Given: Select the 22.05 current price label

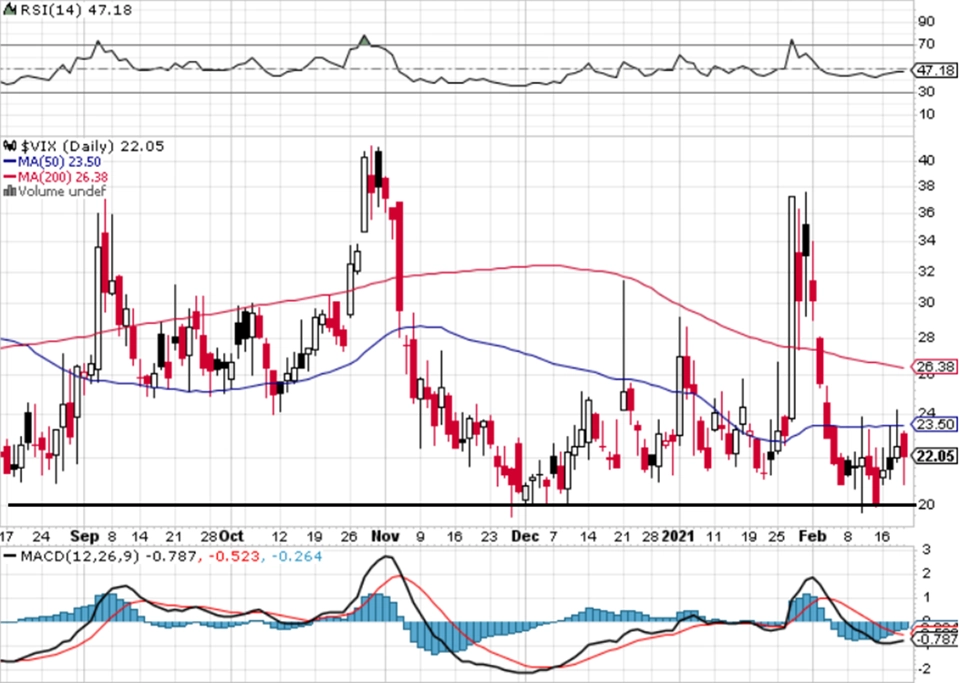Looking at the screenshot, I should coord(935,456).
